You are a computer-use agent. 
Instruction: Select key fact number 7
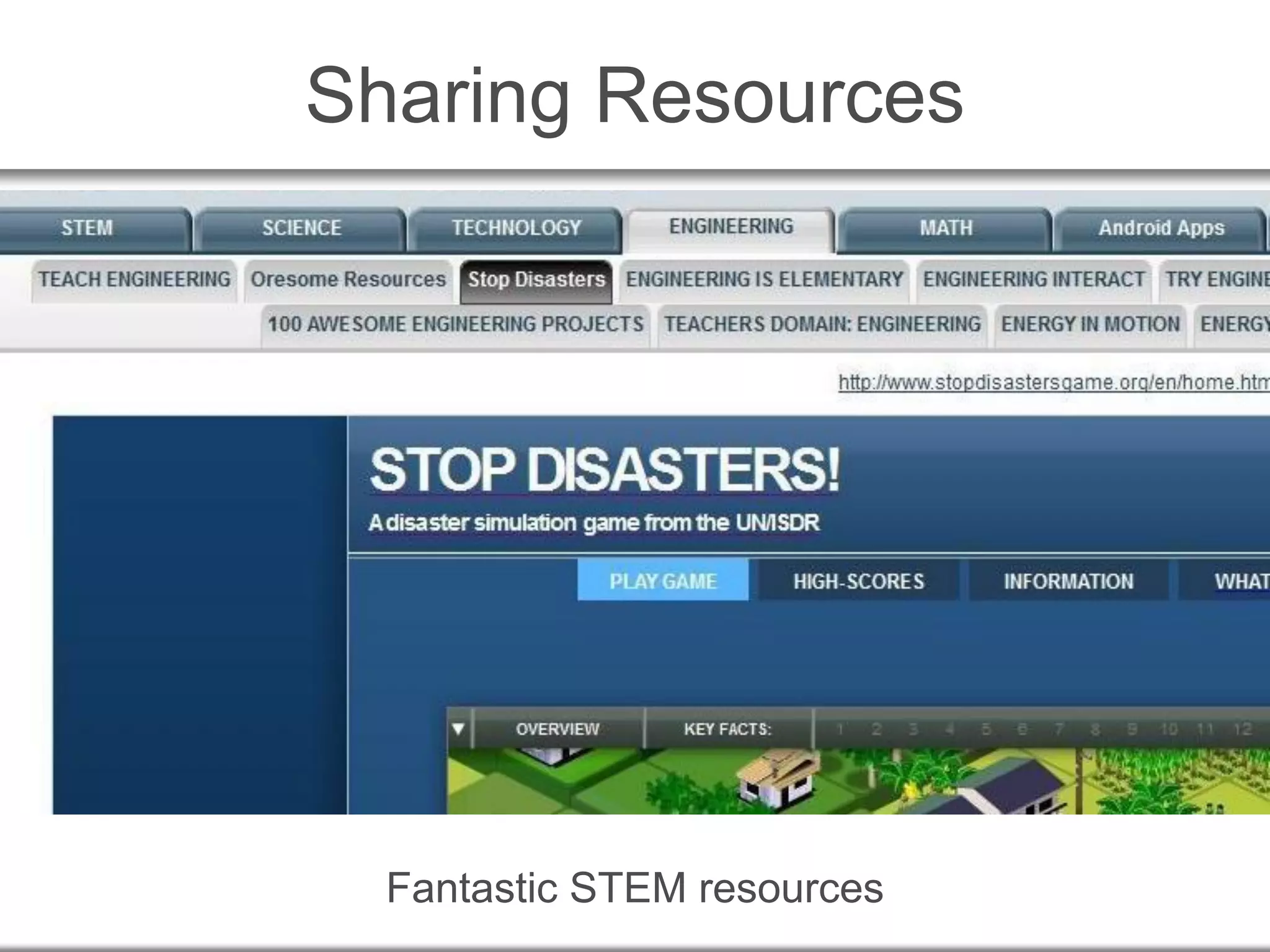tap(1059, 729)
